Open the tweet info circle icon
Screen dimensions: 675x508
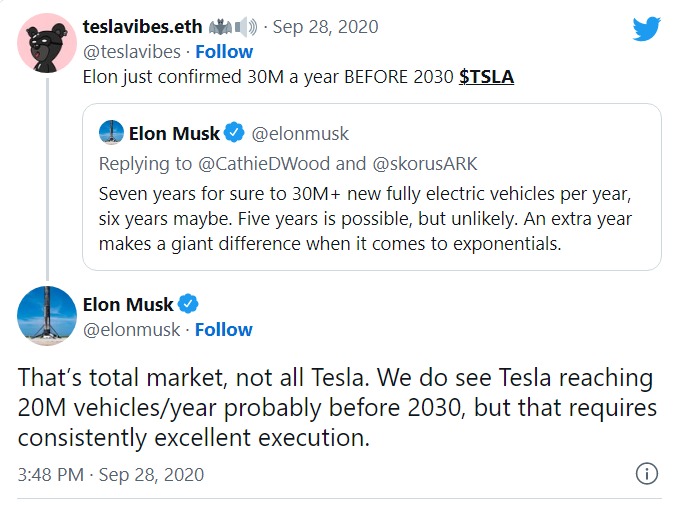647,474
